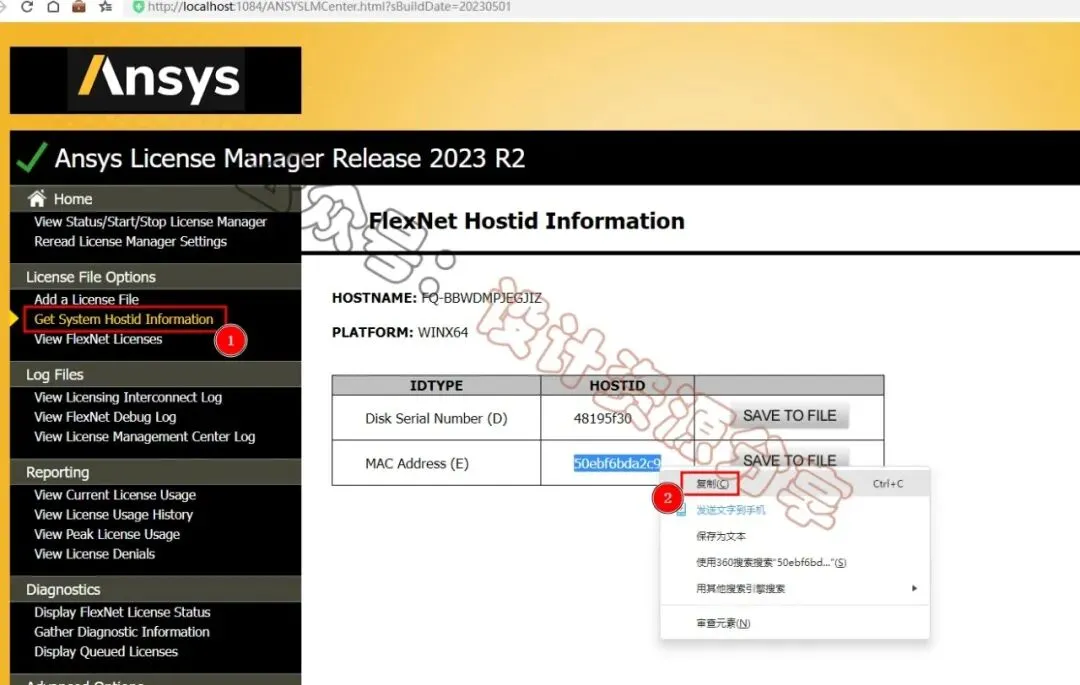Reload the page with the browser refresh icon
This screenshot has width=1080, height=685.
point(27,7)
